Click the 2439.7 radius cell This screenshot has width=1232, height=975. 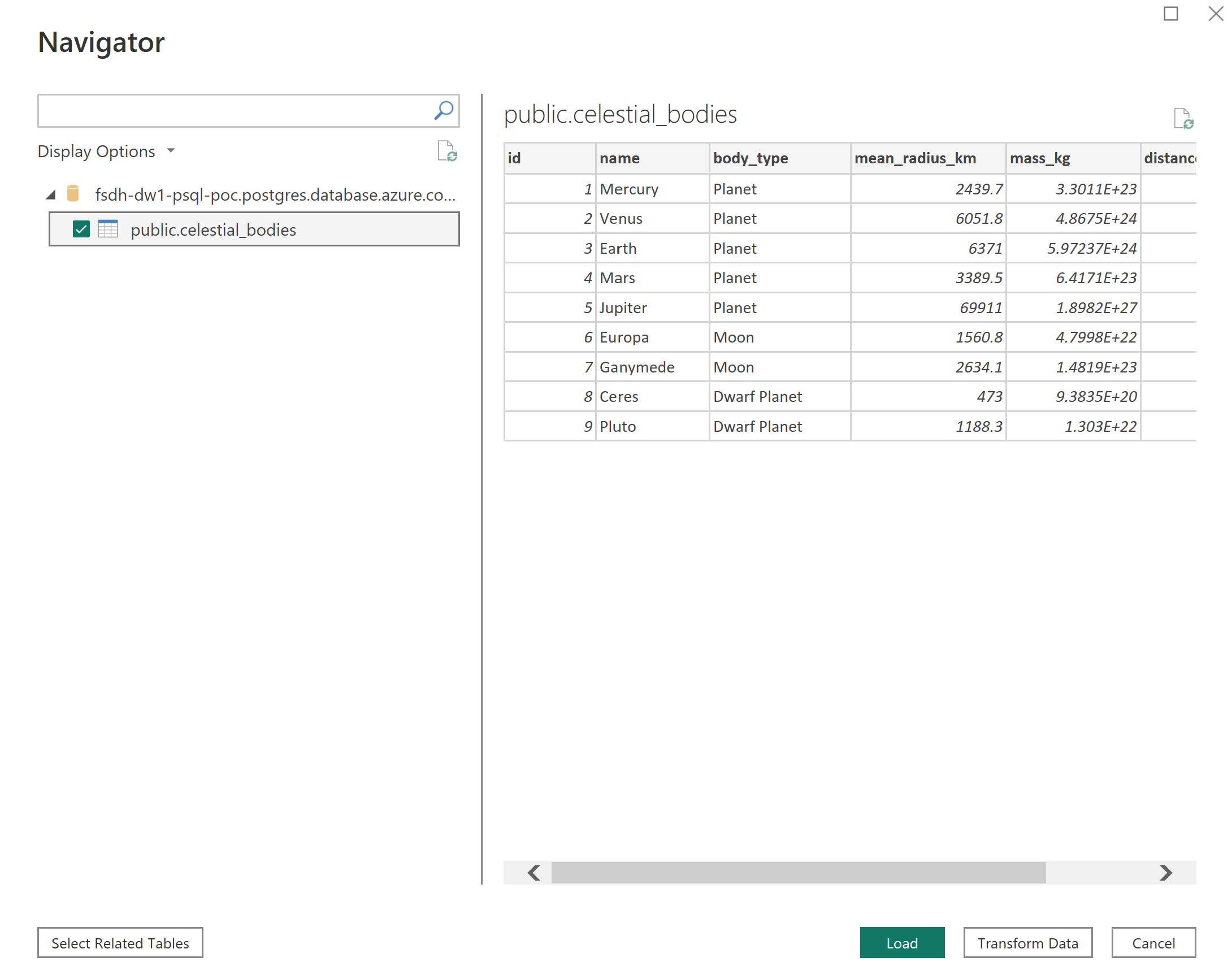pyautogui.click(x=928, y=189)
